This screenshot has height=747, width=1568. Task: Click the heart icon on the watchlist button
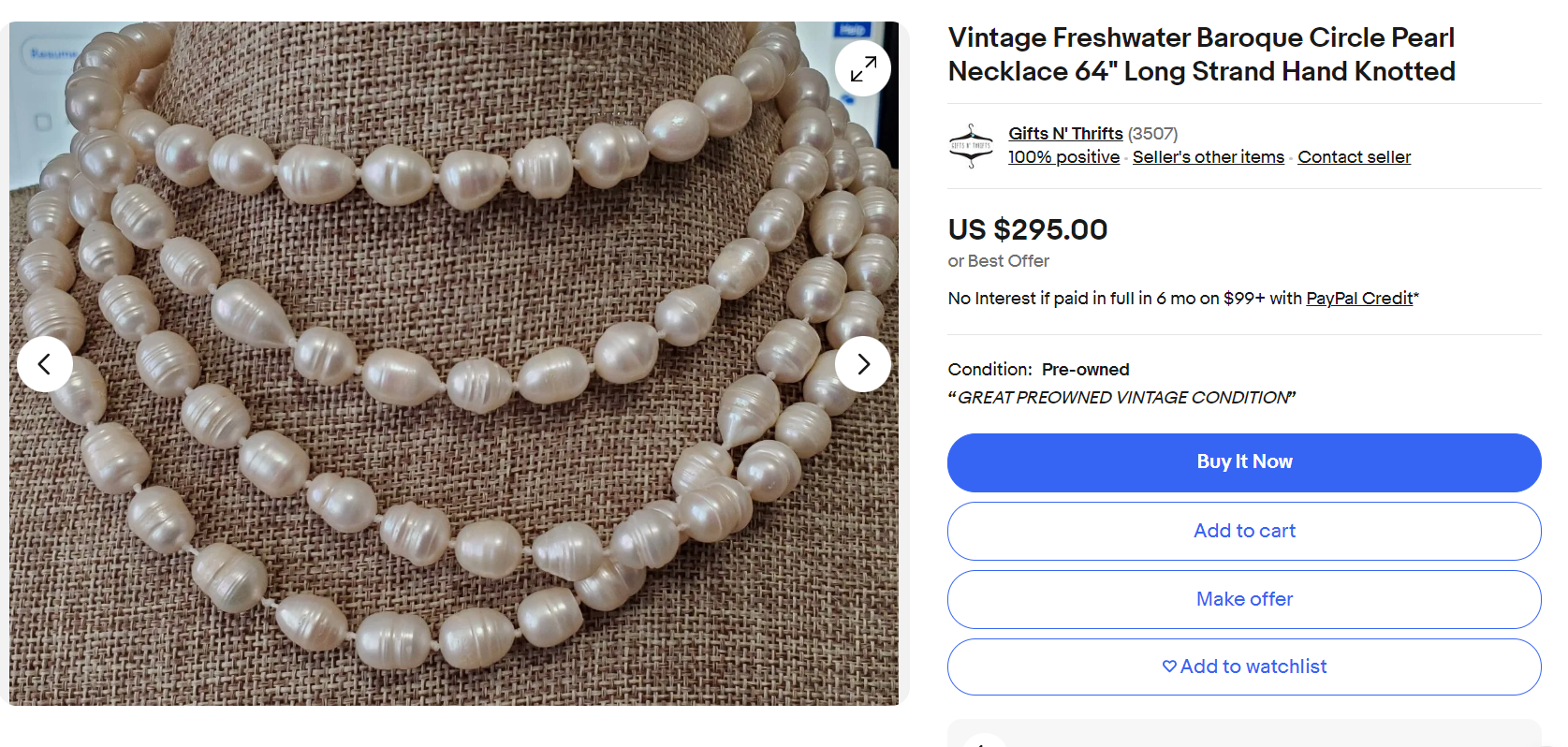pos(1169,666)
